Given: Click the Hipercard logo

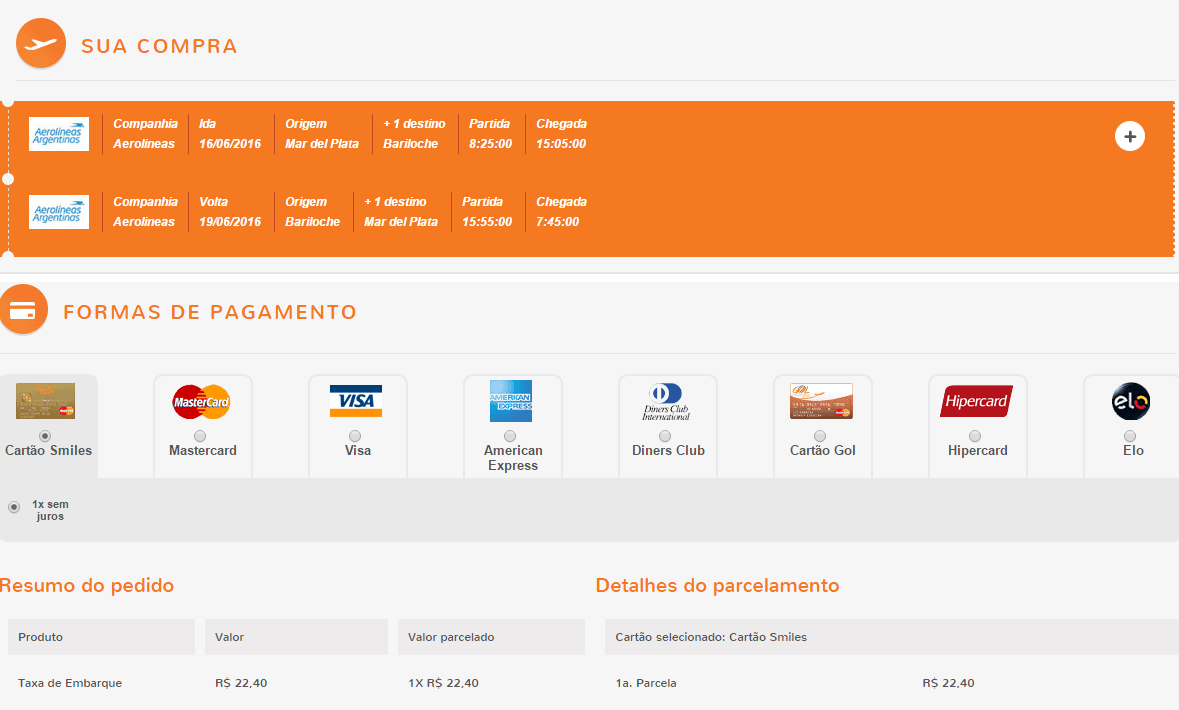Looking at the screenshot, I should [976, 401].
